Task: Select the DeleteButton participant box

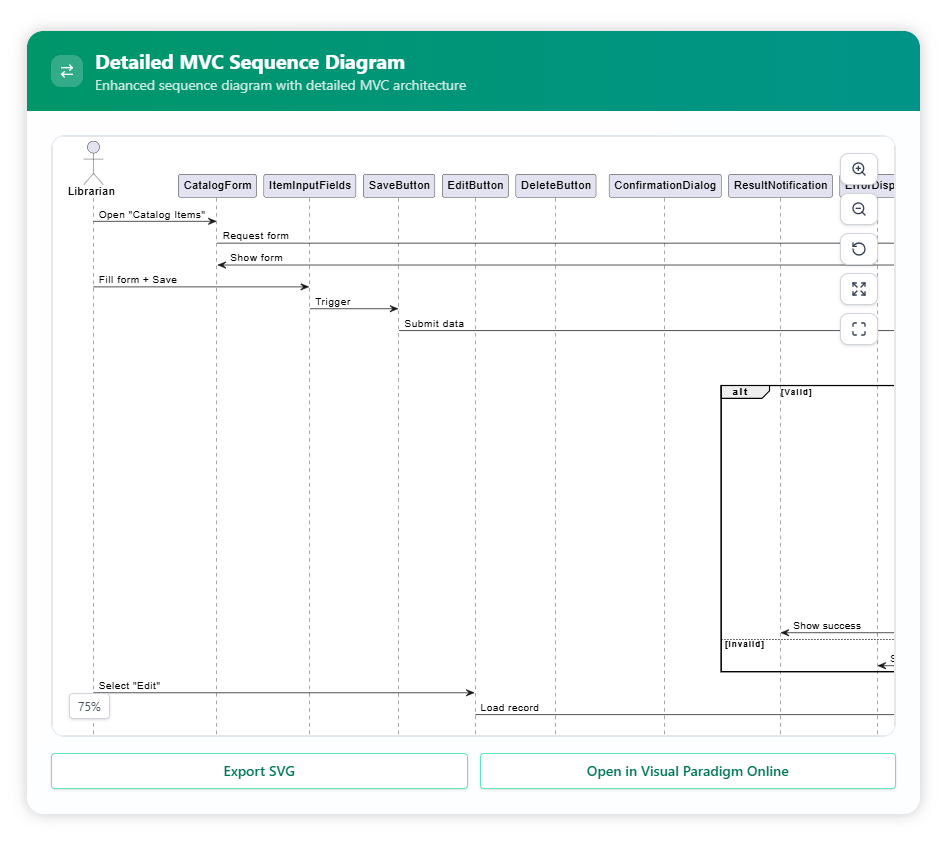Action: coord(556,185)
